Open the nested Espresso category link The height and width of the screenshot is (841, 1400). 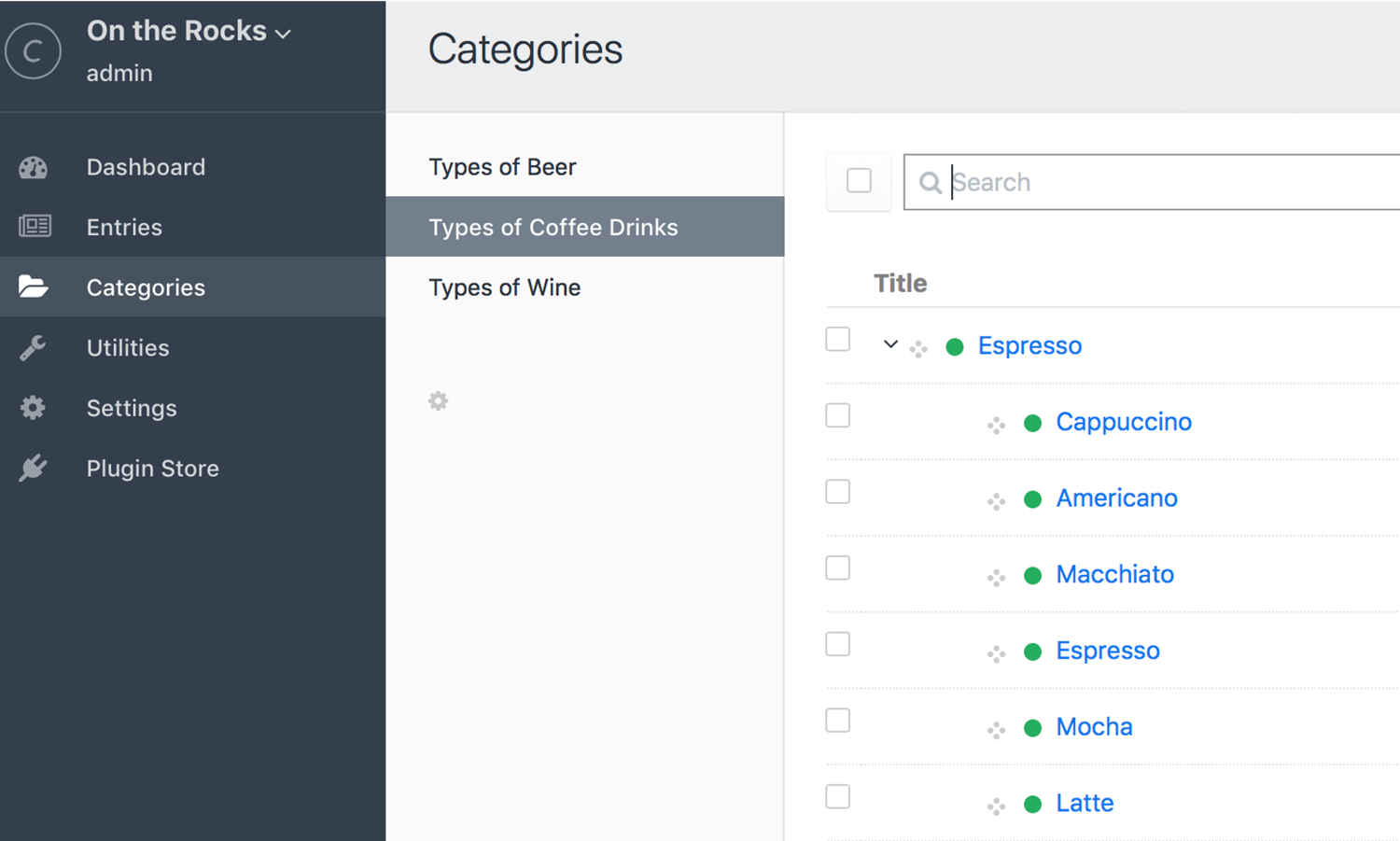click(x=1108, y=651)
